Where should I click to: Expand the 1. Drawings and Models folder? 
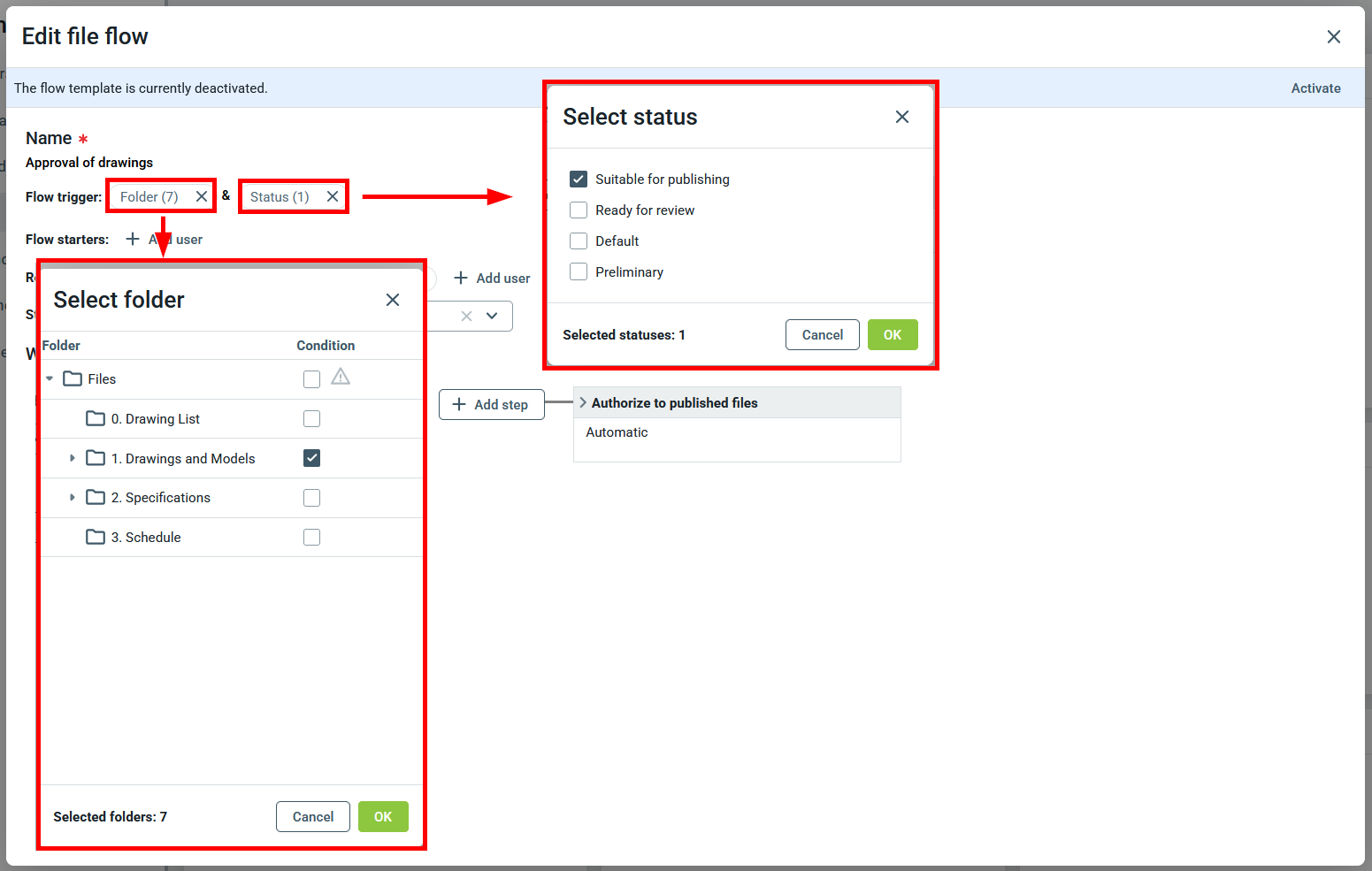click(x=73, y=458)
